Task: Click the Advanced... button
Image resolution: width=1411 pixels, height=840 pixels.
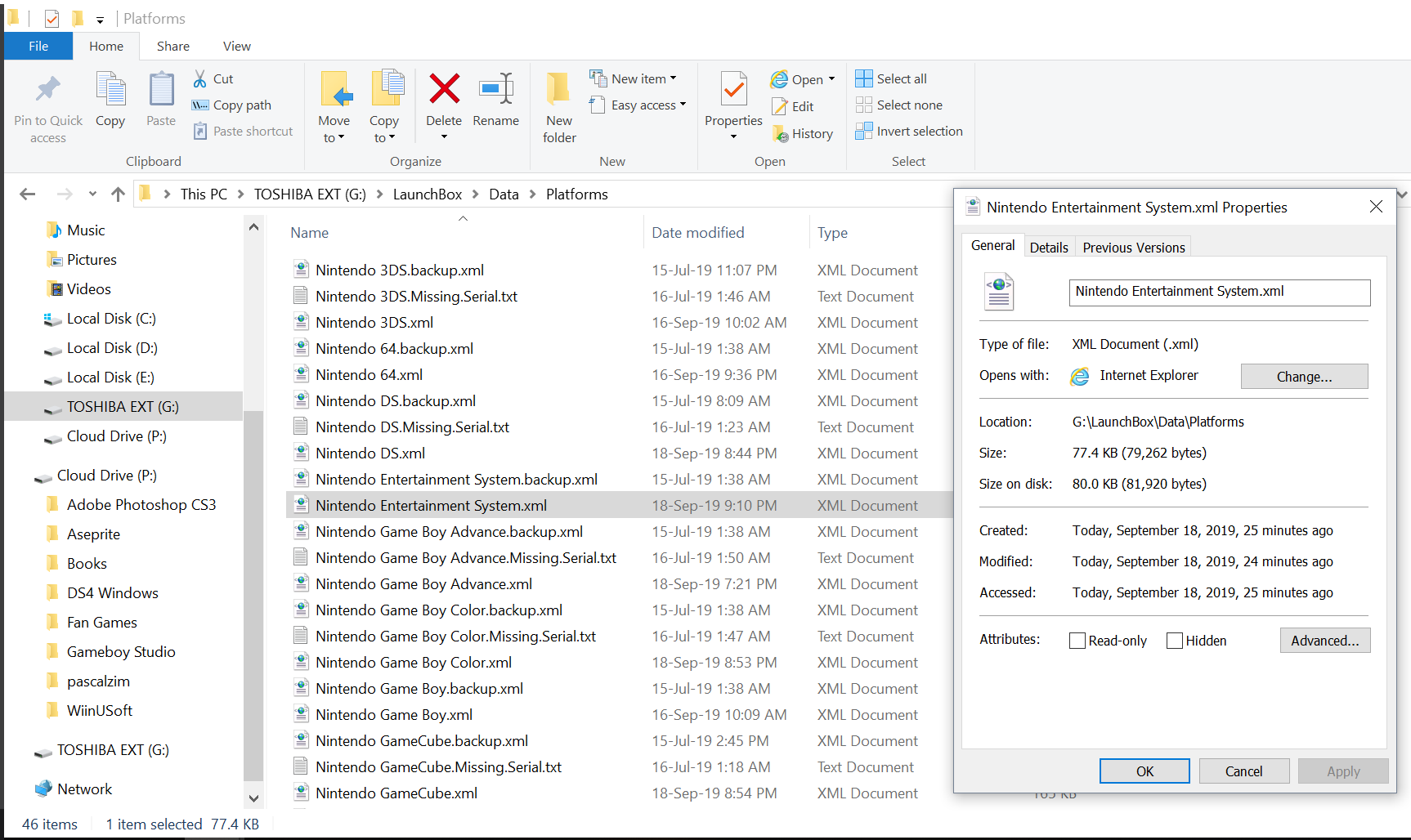Action: click(x=1324, y=641)
